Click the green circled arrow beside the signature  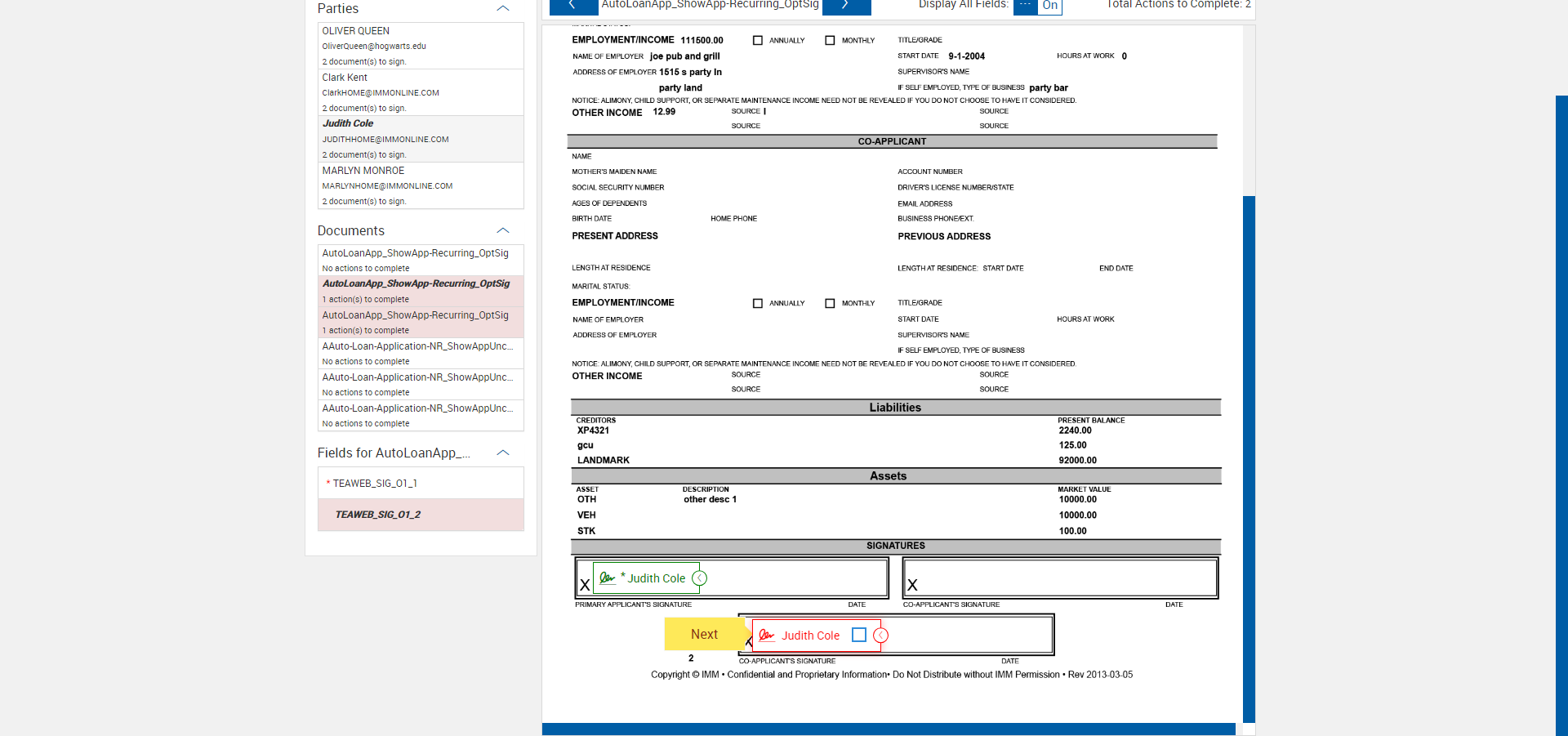click(x=700, y=578)
